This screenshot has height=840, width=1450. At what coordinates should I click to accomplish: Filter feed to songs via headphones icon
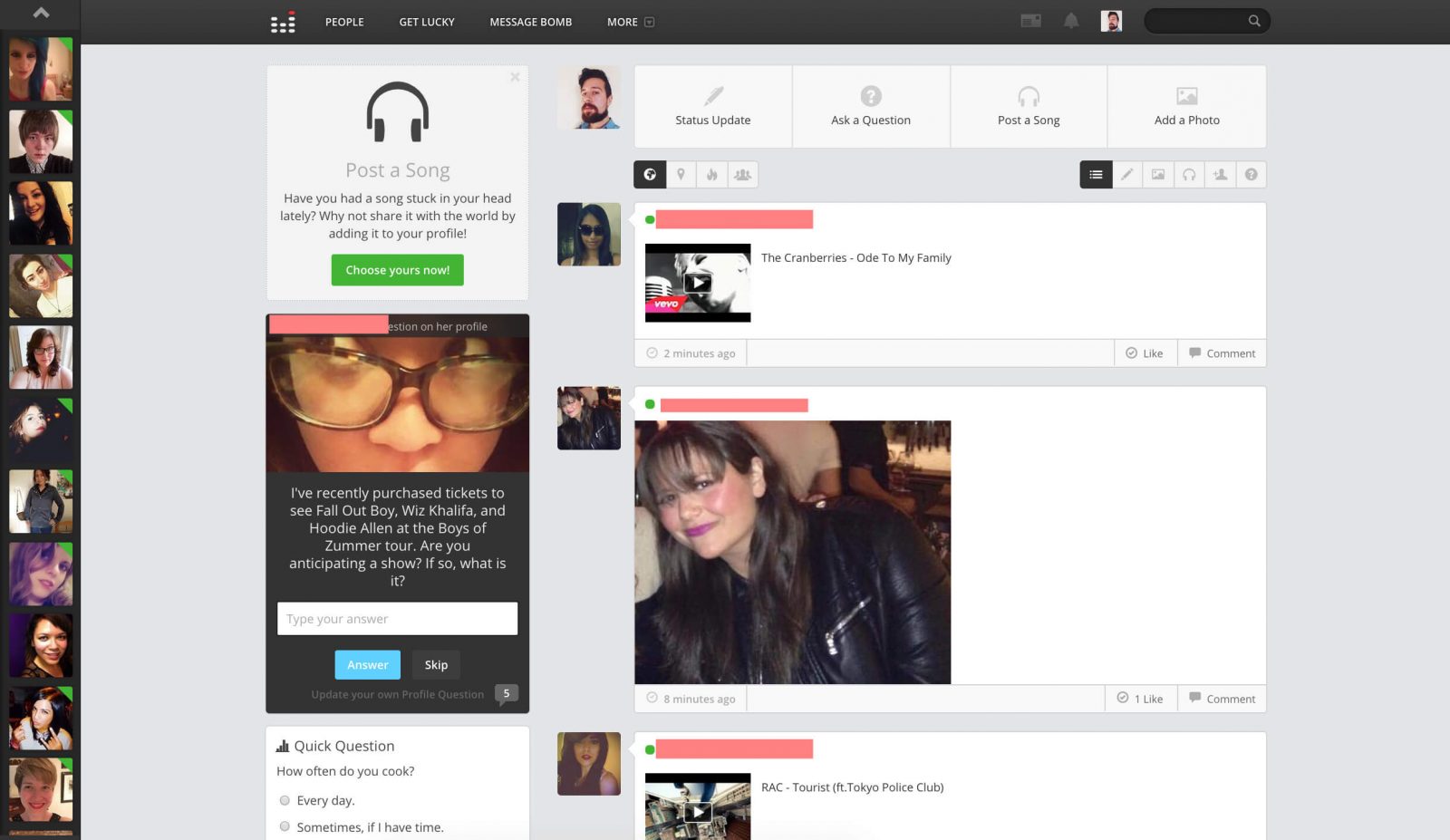coord(1189,174)
